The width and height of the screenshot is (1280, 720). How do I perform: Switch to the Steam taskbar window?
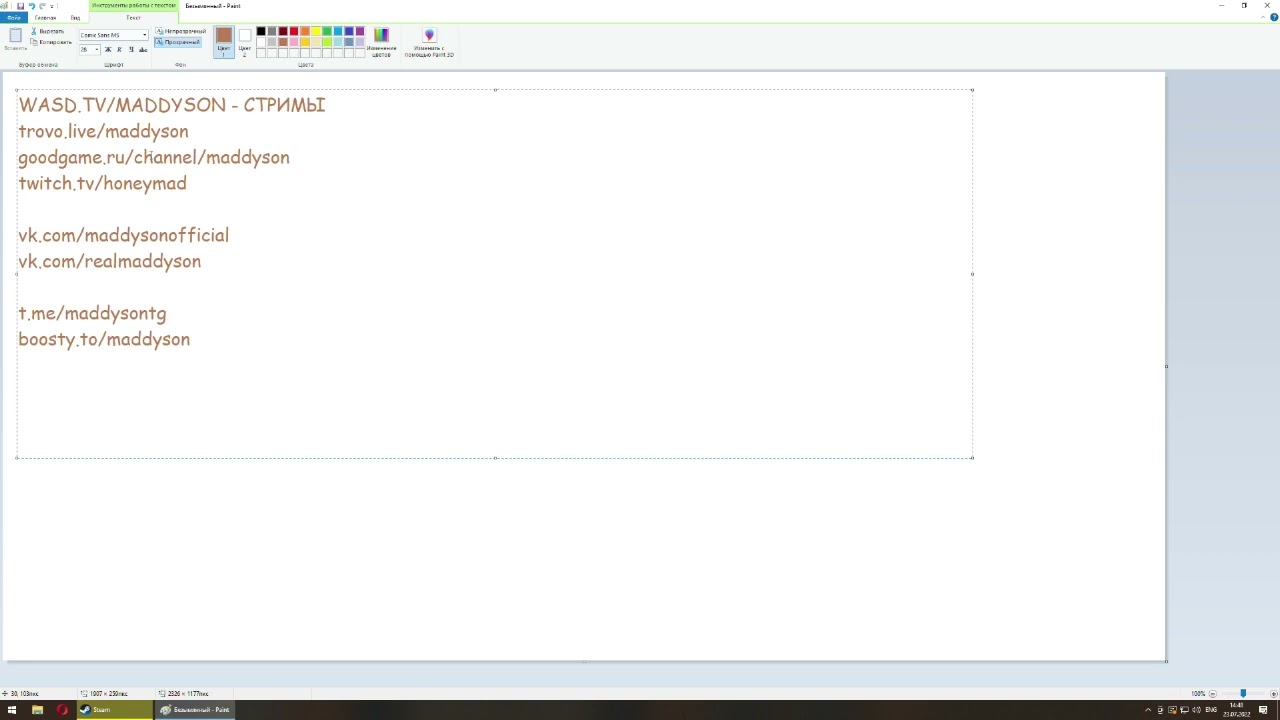[114, 710]
